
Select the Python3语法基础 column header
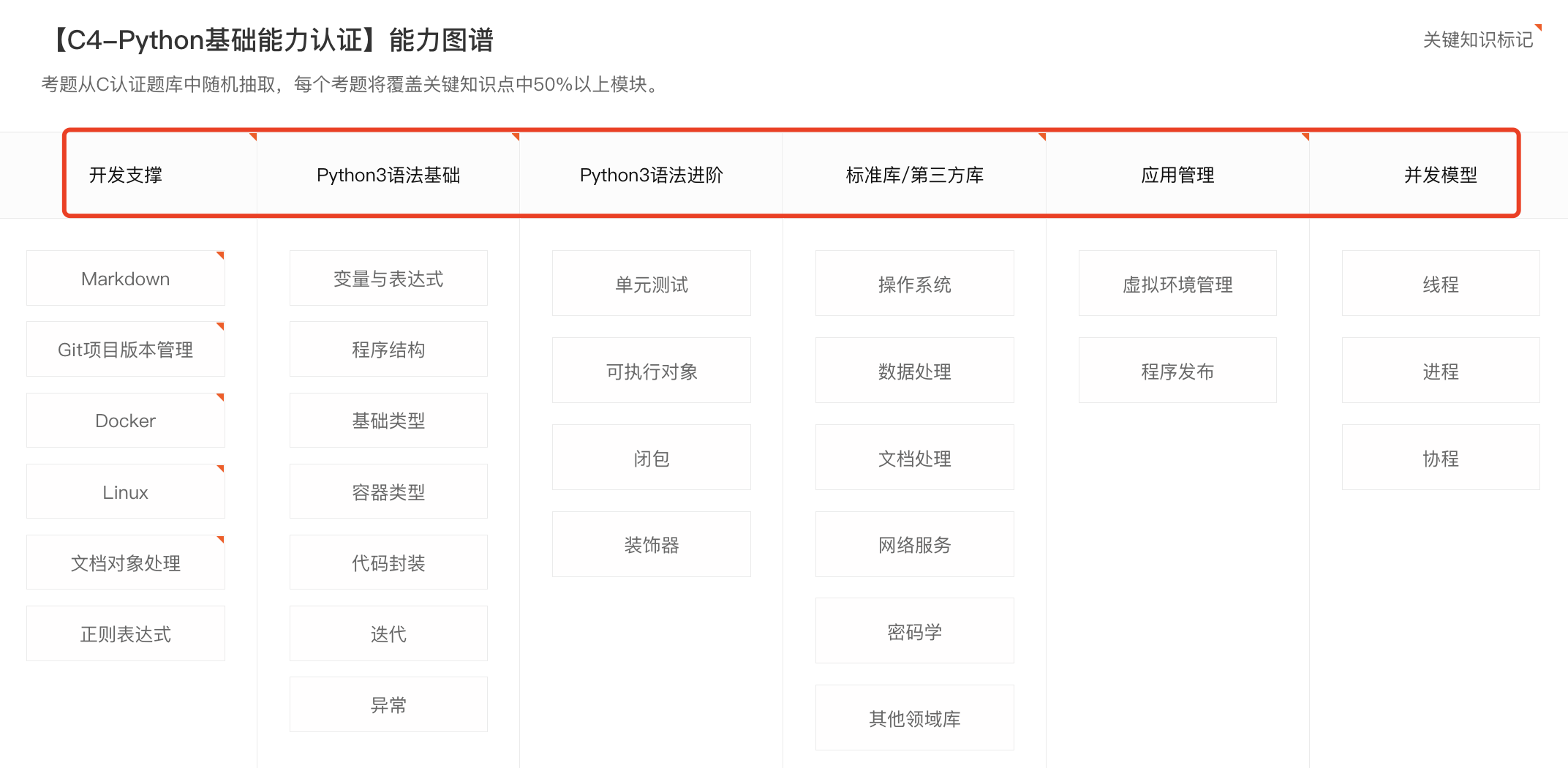388,175
